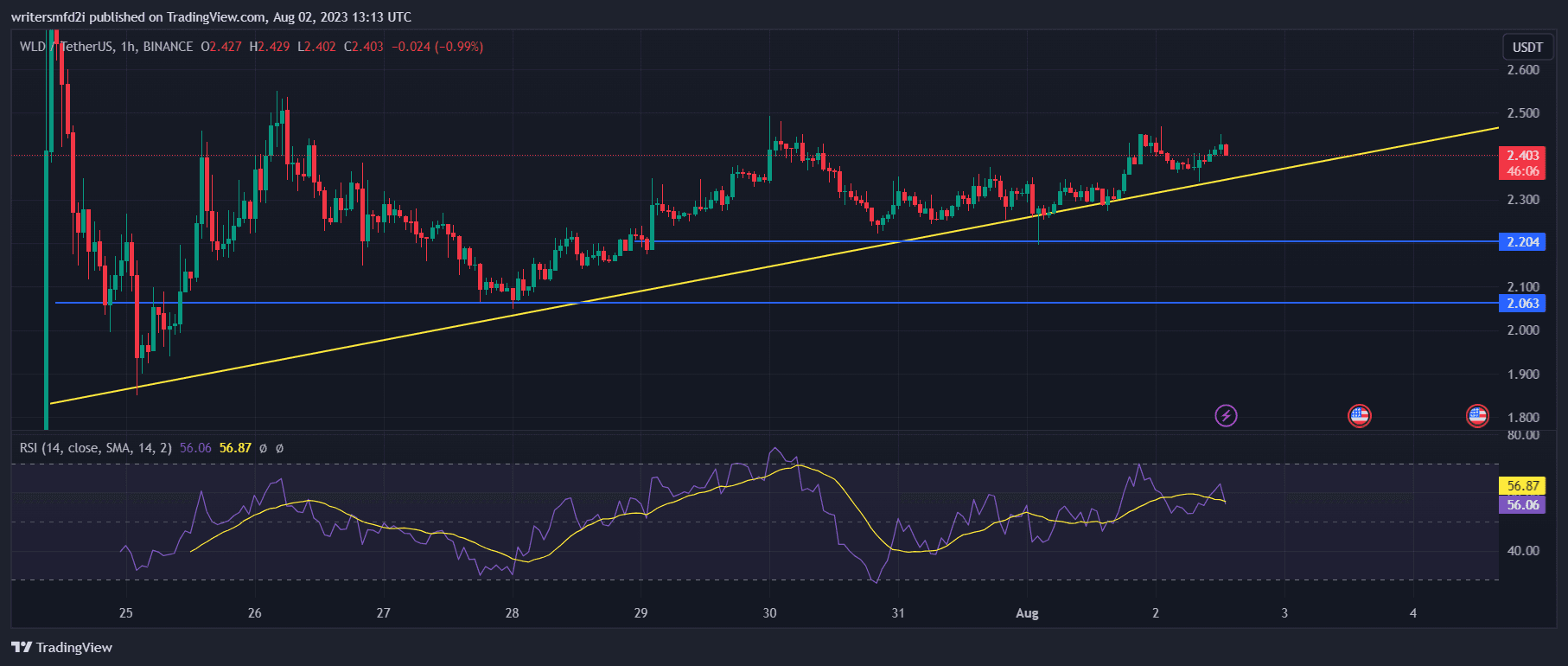Viewport: 1568px width, 666px height.
Task: Click the red 2.403 current price label
Action: [1522, 156]
